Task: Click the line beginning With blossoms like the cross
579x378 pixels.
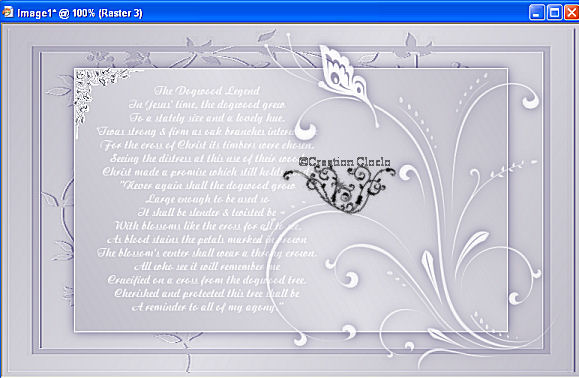Action: click(x=207, y=226)
